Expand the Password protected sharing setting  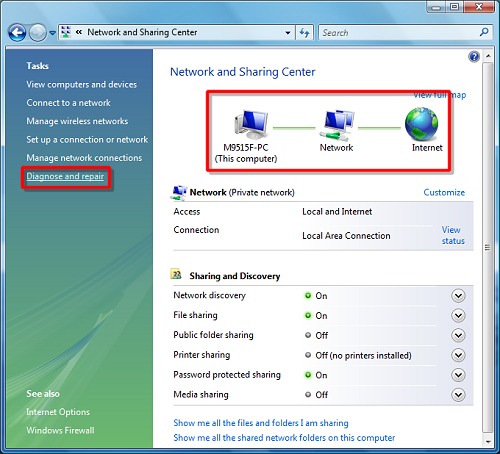(458, 375)
